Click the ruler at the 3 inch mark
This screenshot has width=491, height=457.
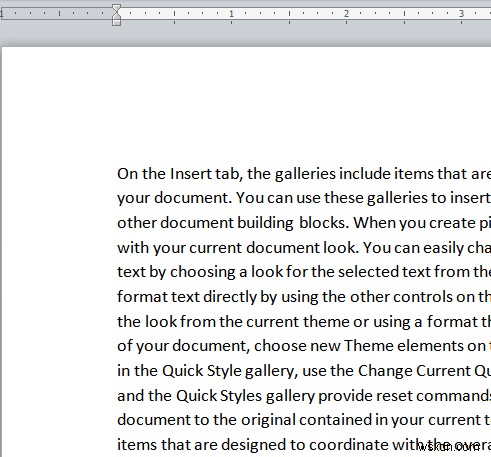461,14
